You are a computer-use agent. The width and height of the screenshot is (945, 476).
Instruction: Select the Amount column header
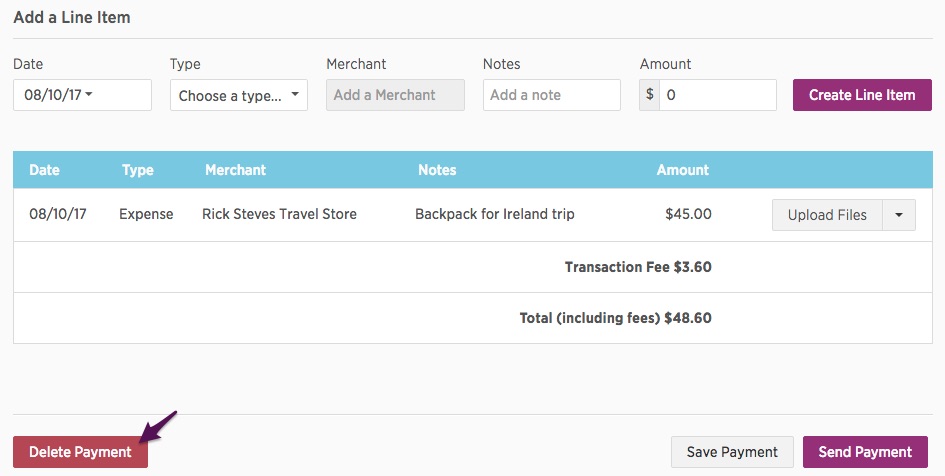[683, 170]
